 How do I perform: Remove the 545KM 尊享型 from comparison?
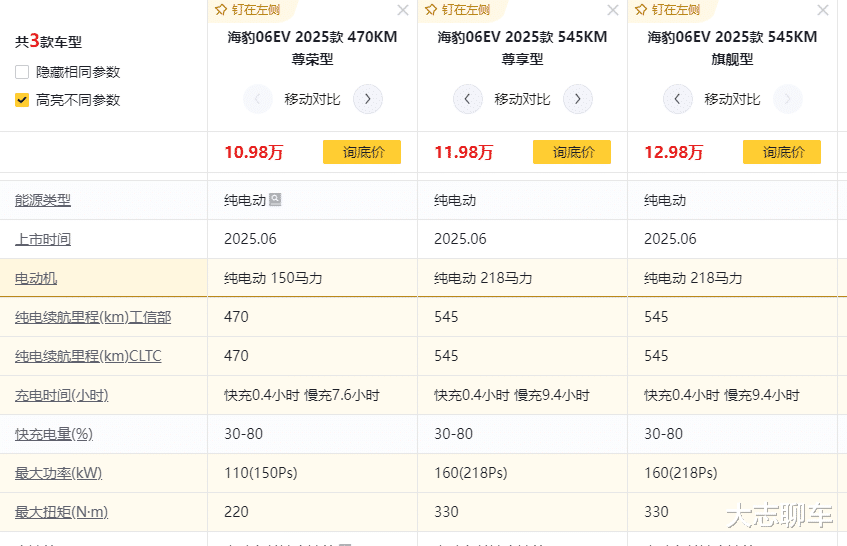612,11
